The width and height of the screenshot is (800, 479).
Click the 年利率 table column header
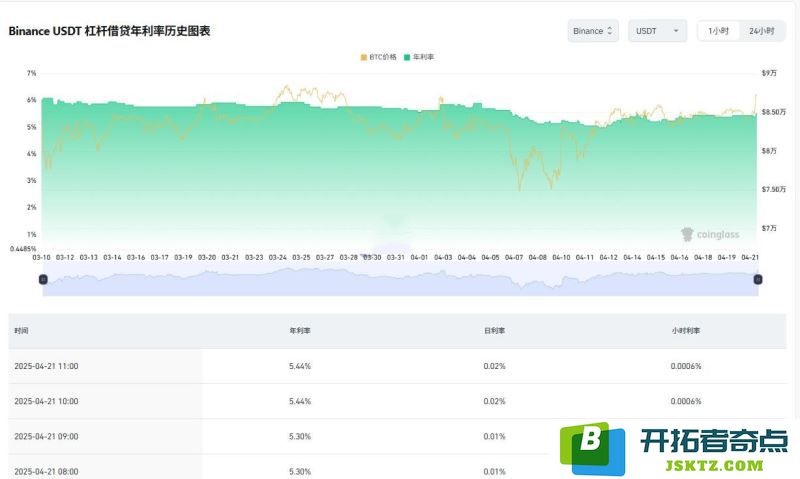299,331
